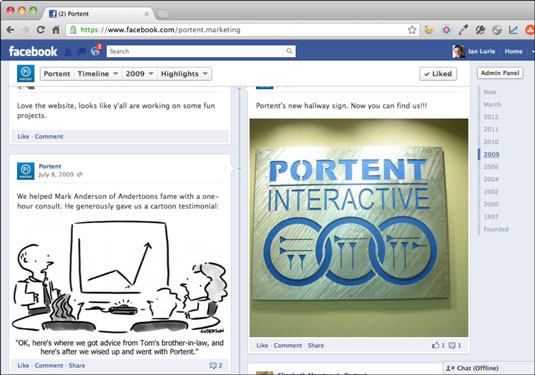Select 2009 on timeline scrubber
Viewport: 535px width, 375px height.
point(491,154)
